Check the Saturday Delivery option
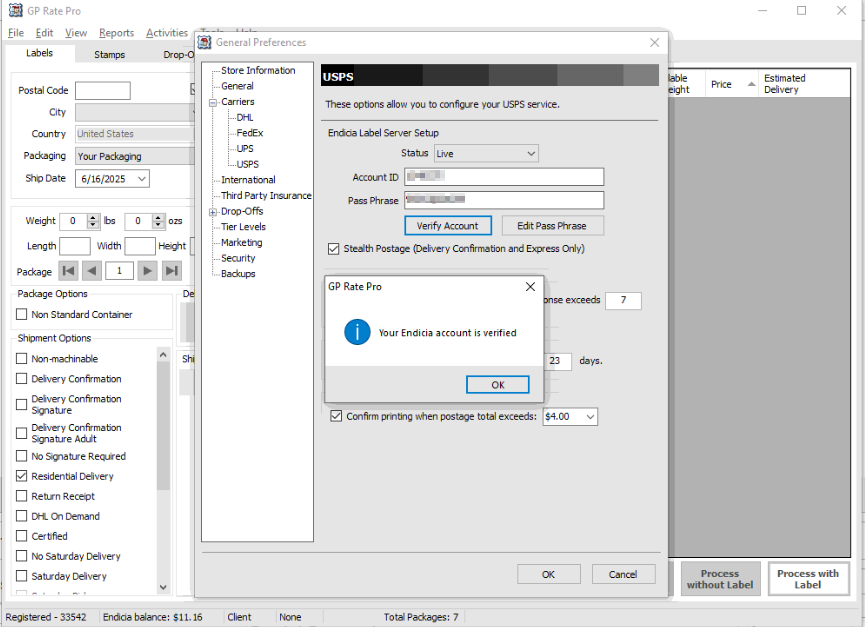Viewport: 865px width, 627px height. click(22, 576)
